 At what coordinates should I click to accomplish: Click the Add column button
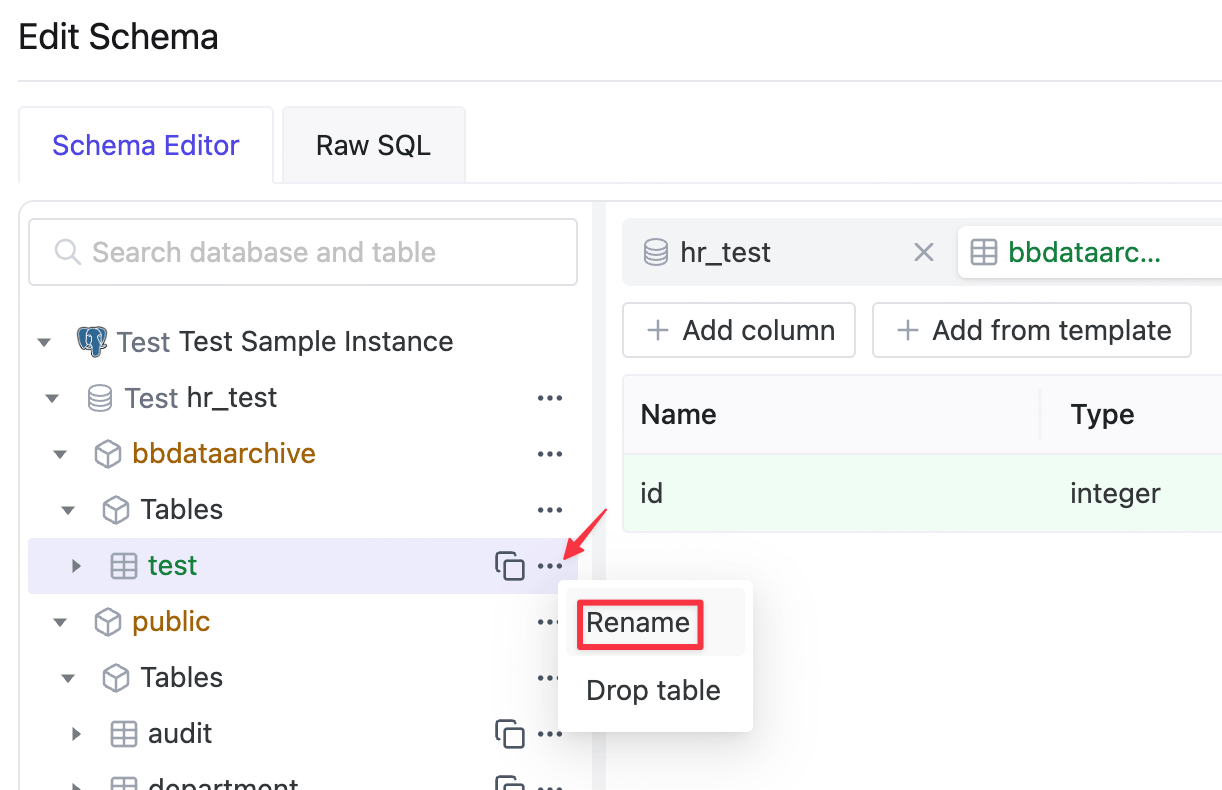tap(739, 330)
